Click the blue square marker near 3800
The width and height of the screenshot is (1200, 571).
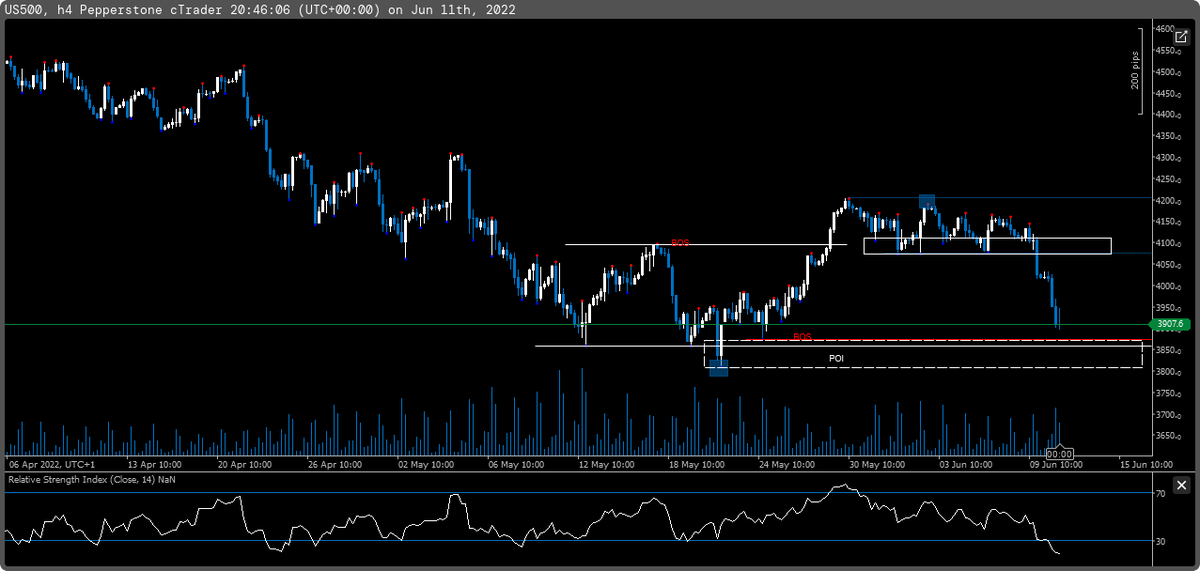pos(719,368)
